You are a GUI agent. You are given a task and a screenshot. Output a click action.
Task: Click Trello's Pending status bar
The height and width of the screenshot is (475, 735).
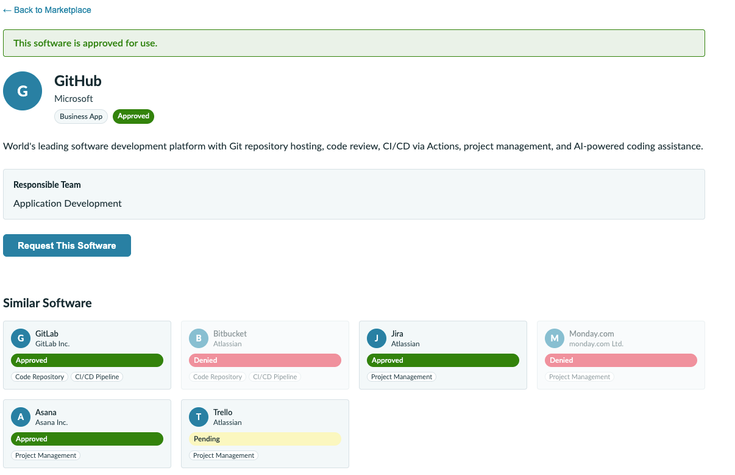tap(265, 439)
